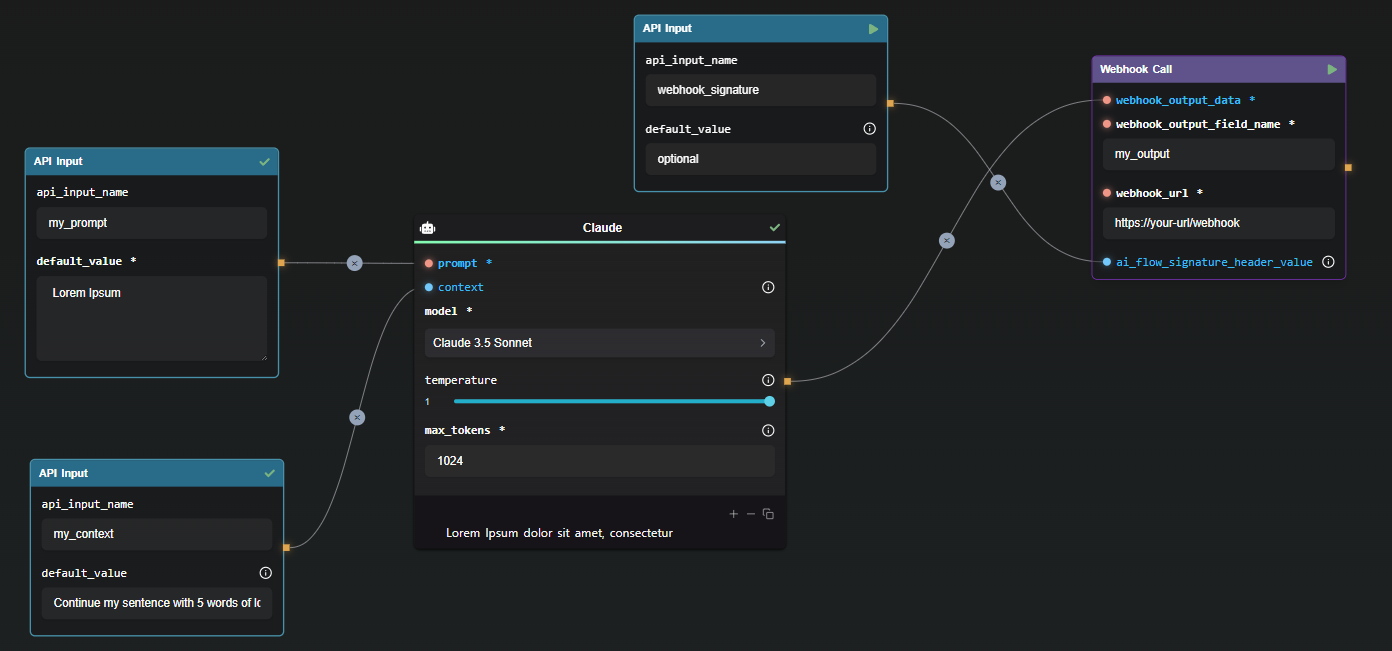
Task: Open the default_value info on the webhook_signature node
Action: coord(869,128)
